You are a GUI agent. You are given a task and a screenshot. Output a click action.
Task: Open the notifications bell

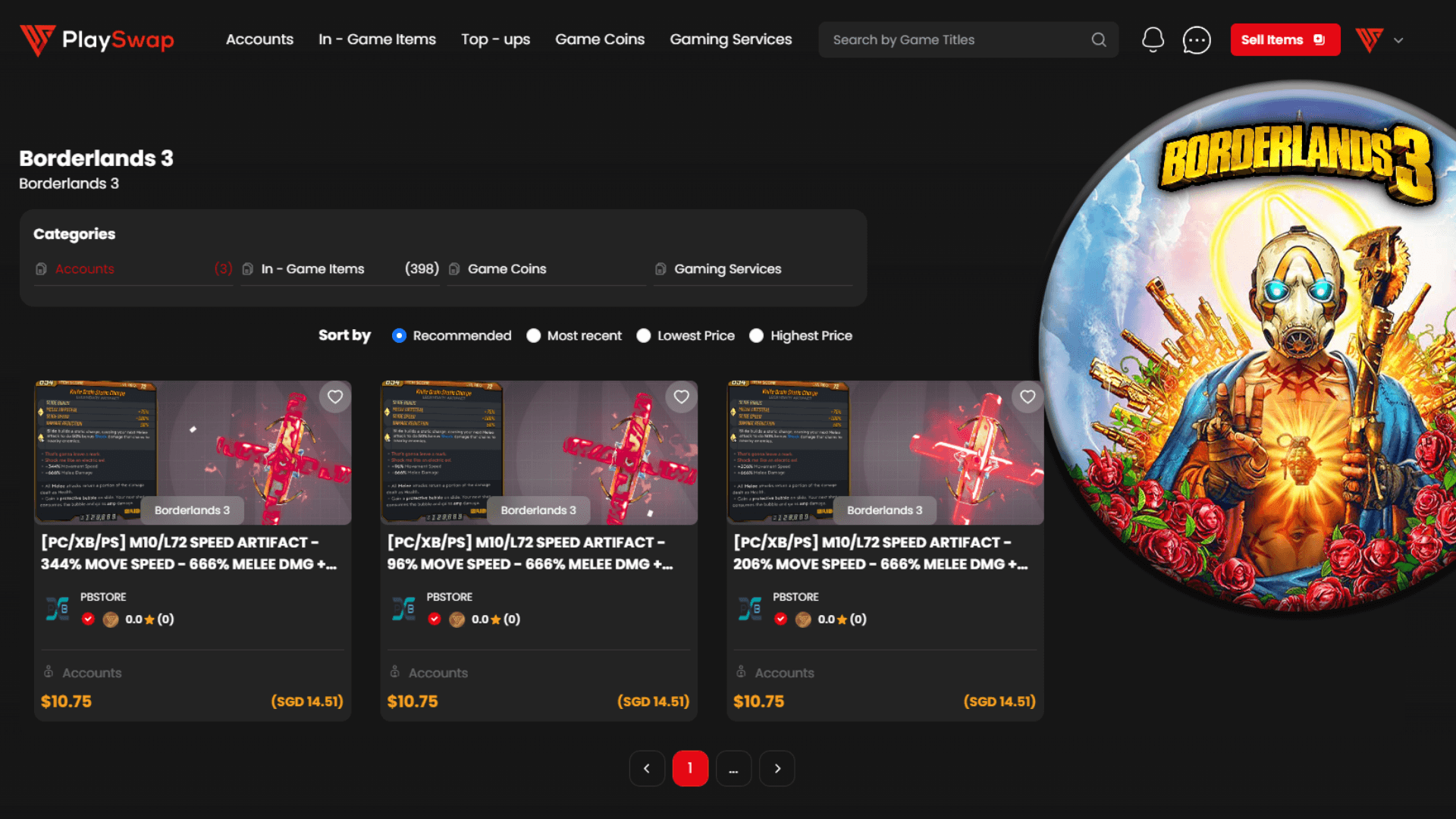tap(1153, 39)
